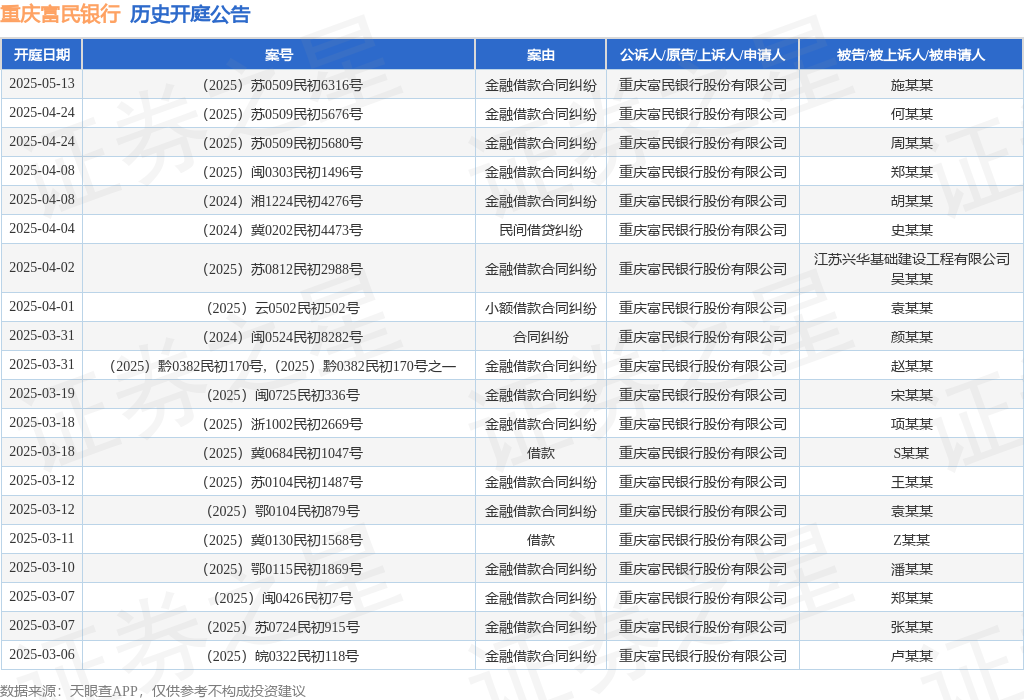Viewport: 1024px width, 700px height.
Task: Click defendant 潘某某
Action: coord(912,569)
